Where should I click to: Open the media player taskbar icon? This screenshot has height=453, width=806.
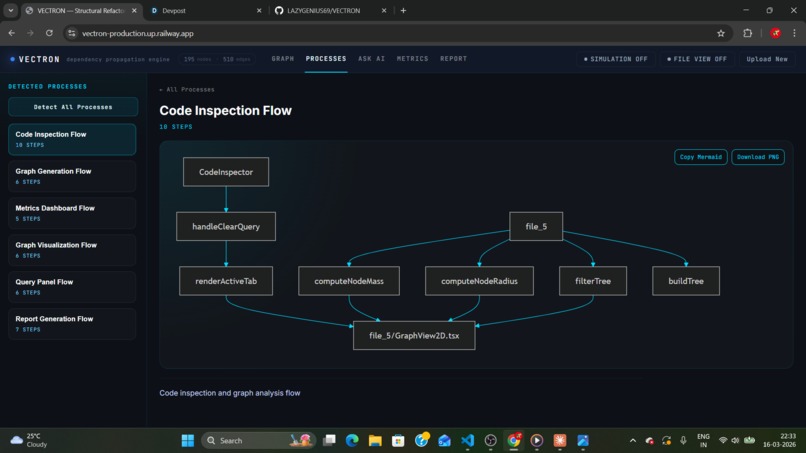tap(537, 441)
